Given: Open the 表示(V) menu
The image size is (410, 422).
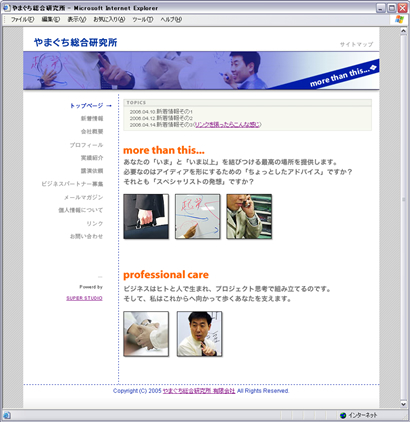Looking at the screenshot, I should 77,19.
